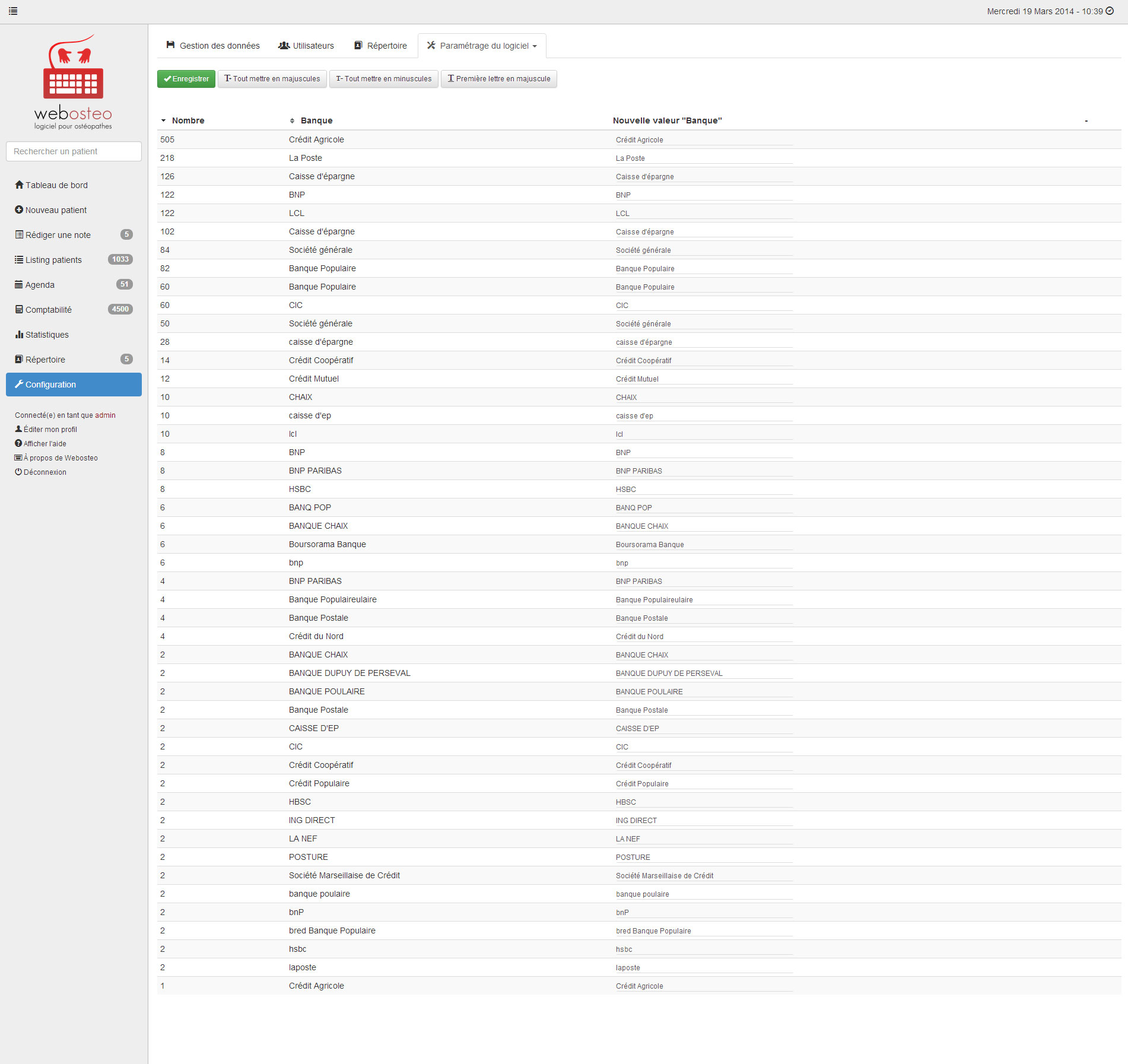The height and width of the screenshot is (1064, 1128).
Task: Click Tout mettre en majuscules
Action: [272, 79]
